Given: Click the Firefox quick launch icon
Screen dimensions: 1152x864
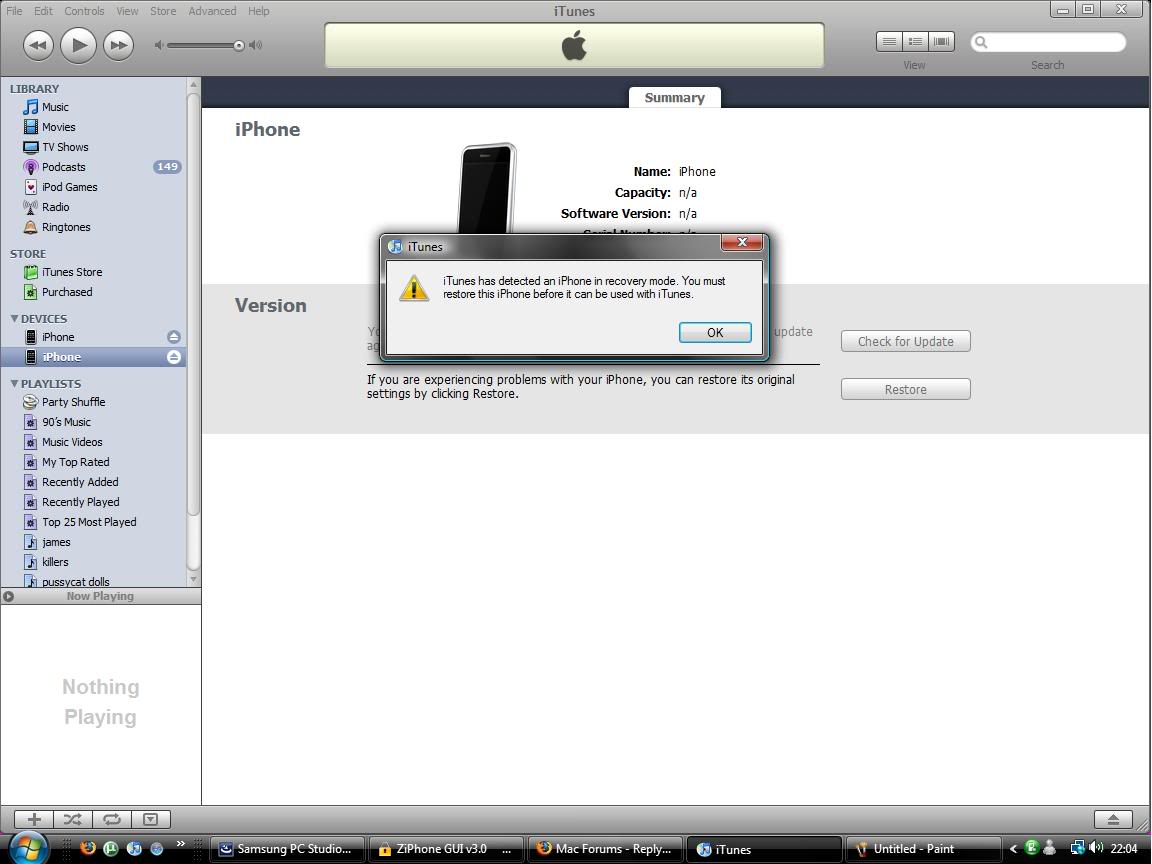Looking at the screenshot, I should coord(88,848).
